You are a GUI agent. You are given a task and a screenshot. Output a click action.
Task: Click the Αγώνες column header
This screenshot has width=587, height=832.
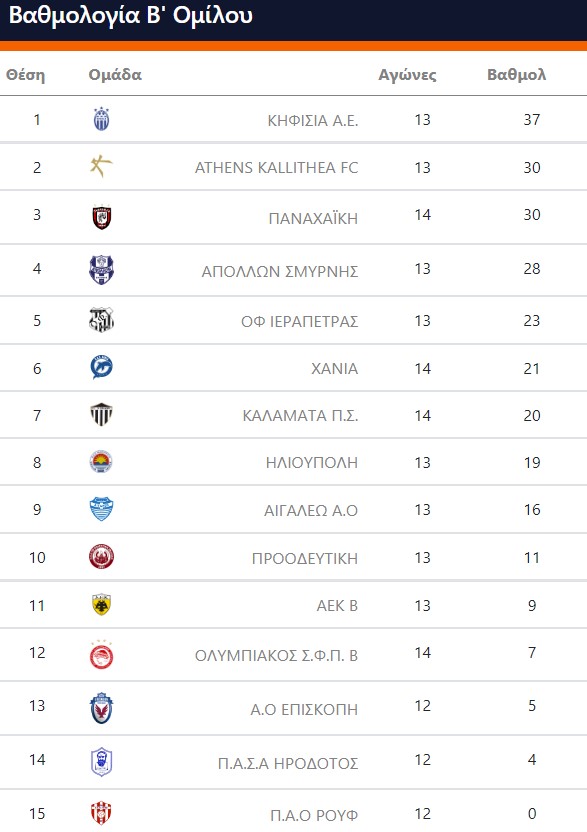pos(407,75)
